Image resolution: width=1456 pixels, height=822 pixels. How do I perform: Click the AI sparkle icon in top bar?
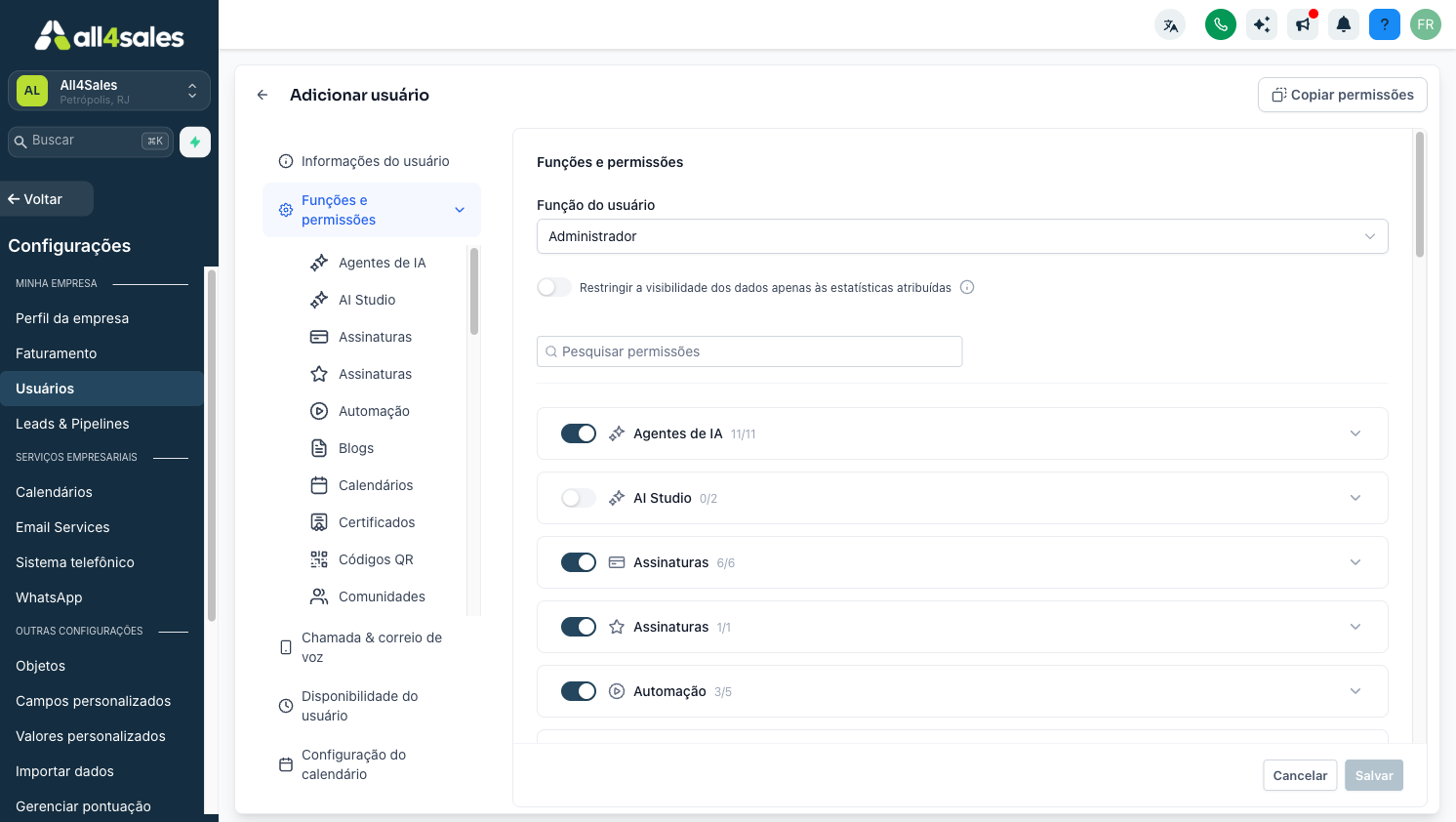(x=1262, y=24)
